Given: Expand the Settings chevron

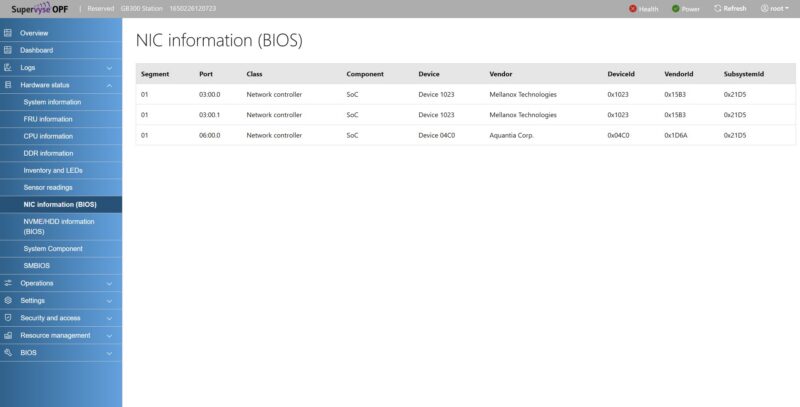Looking at the screenshot, I should coord(109,301).
